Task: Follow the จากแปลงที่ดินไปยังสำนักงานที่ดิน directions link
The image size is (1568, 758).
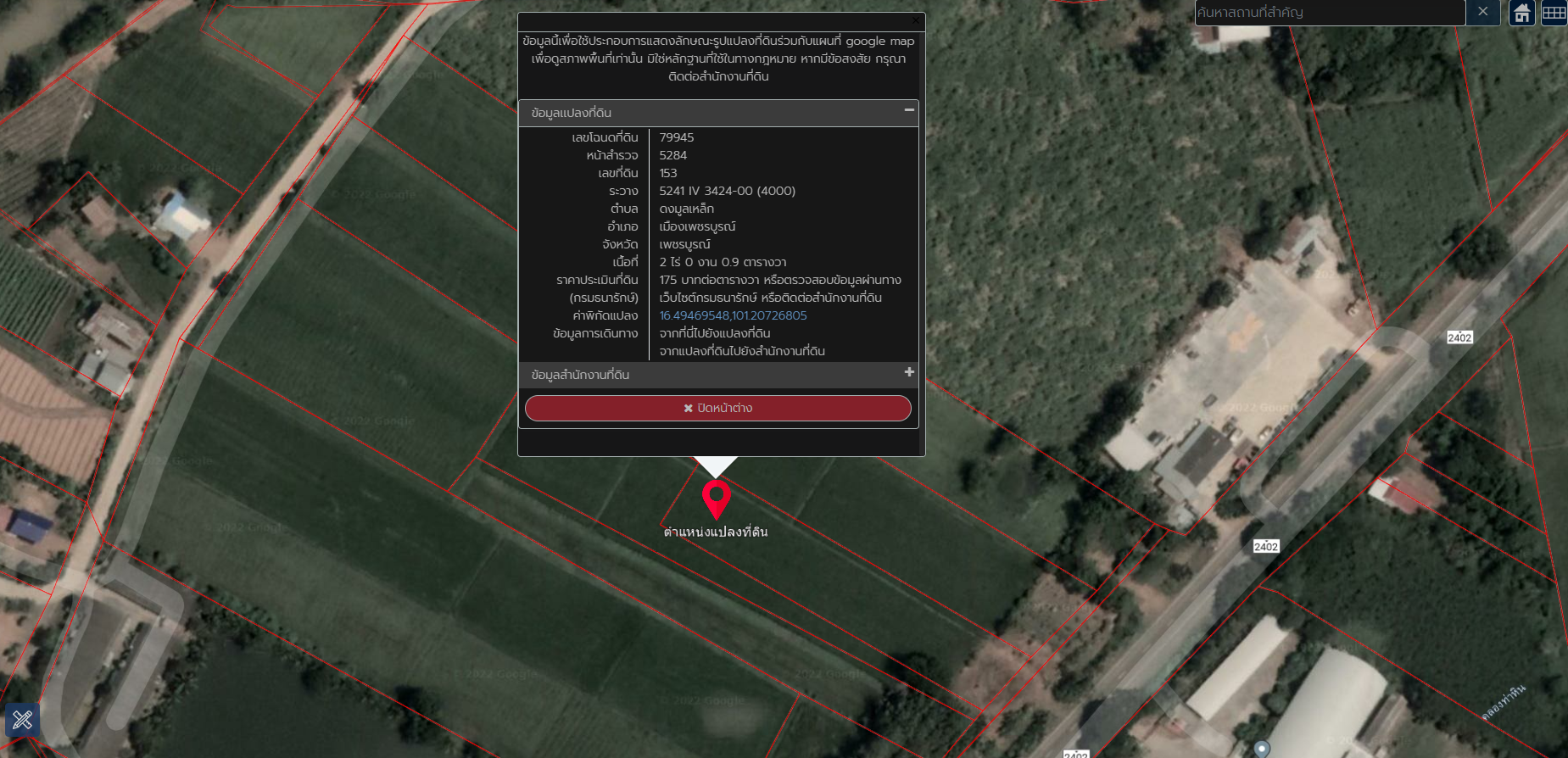Action: coord(742,351)
